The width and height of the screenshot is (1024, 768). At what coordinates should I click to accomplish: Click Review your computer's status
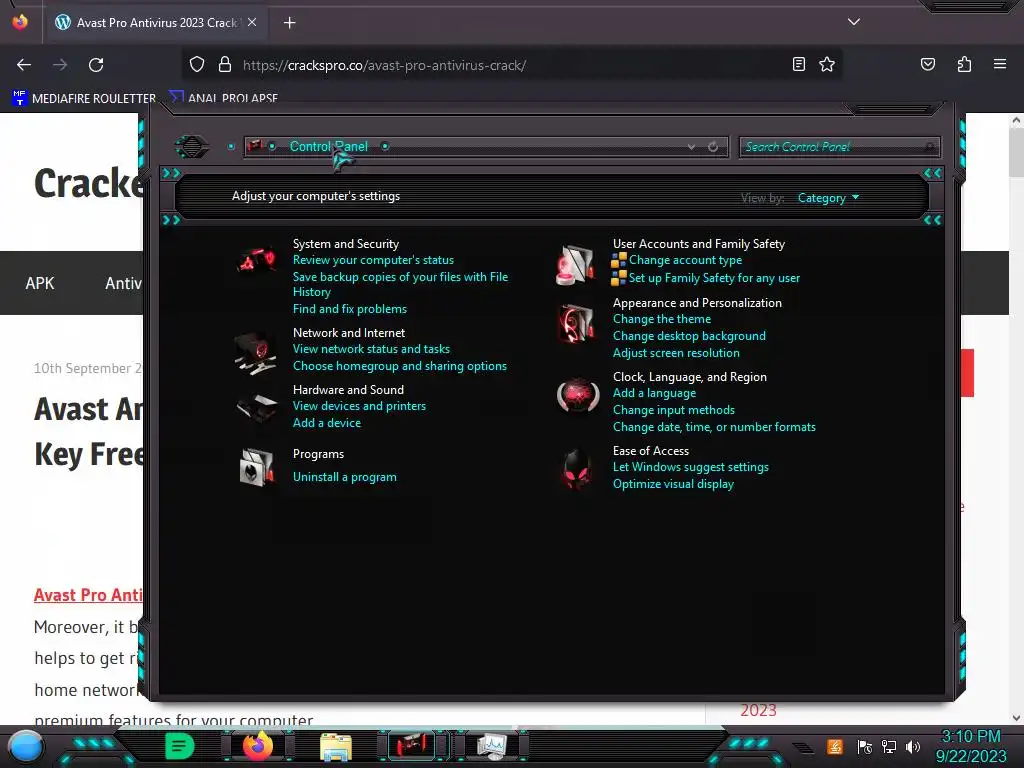[373, 260]
